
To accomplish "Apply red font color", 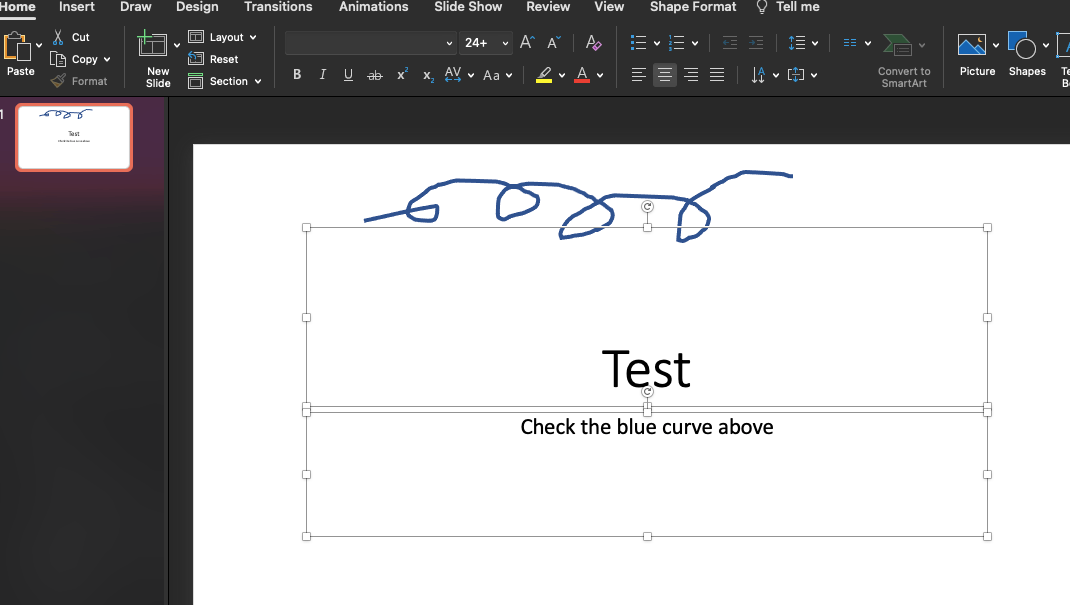I will coord(582,74).
